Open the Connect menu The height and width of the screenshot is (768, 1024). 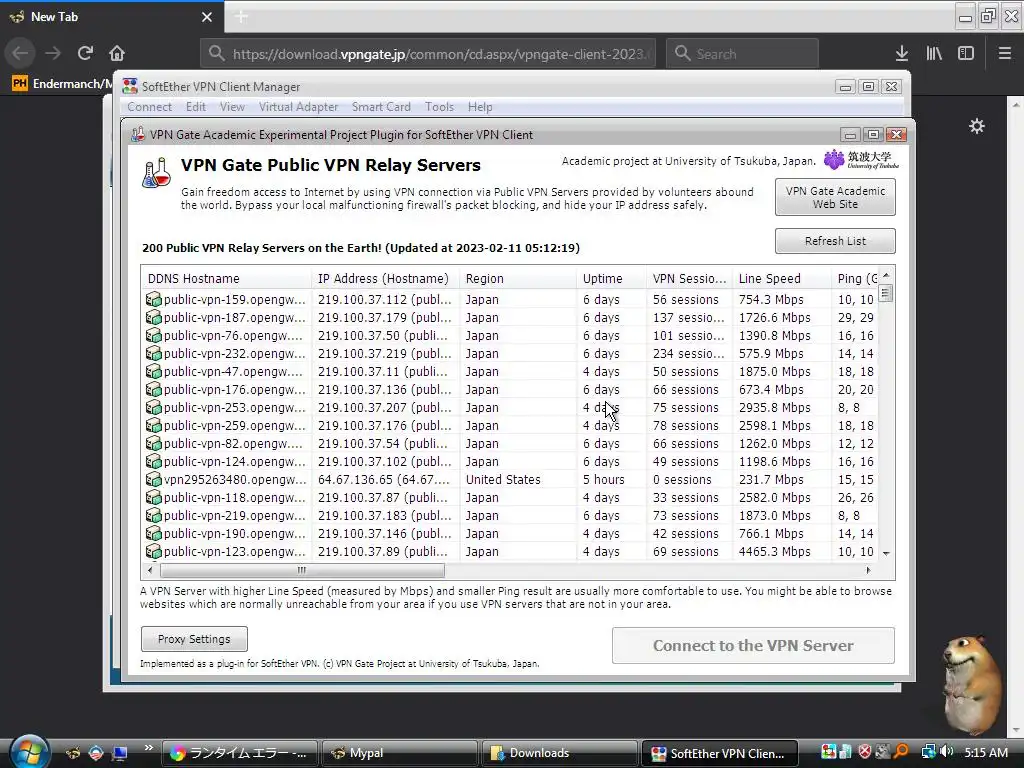[150, 107]
